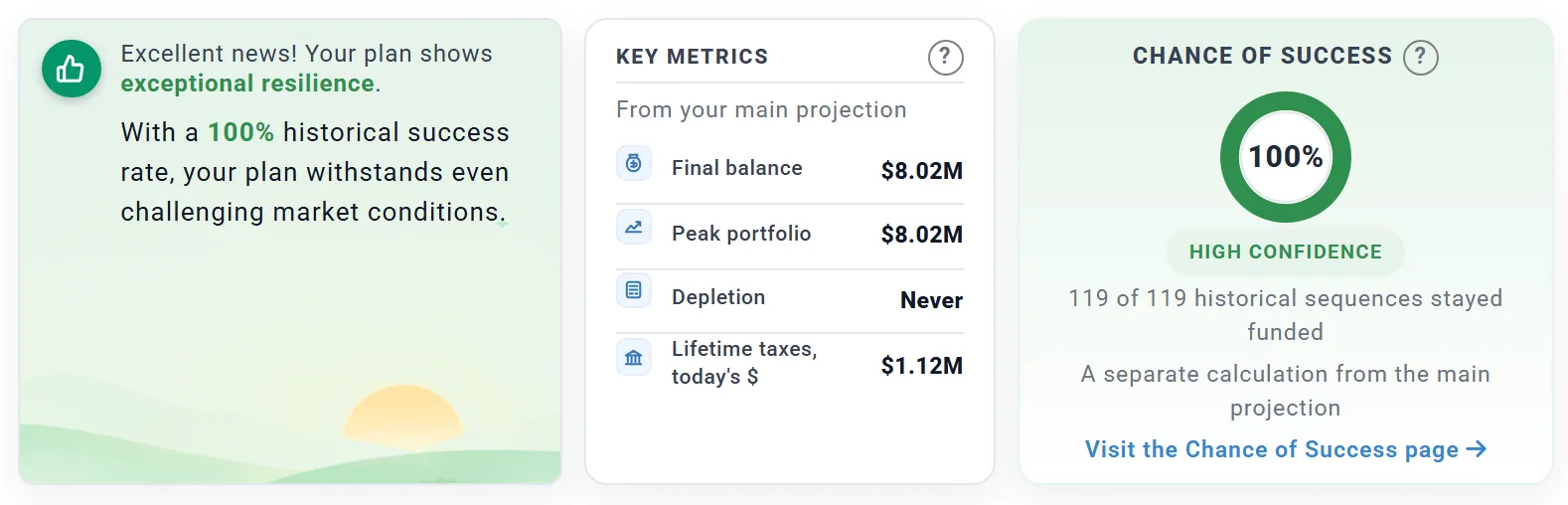Click the "Lifetime taxes, today's $" label
This screenshot has width=1568, height=505.
[744, 363]
